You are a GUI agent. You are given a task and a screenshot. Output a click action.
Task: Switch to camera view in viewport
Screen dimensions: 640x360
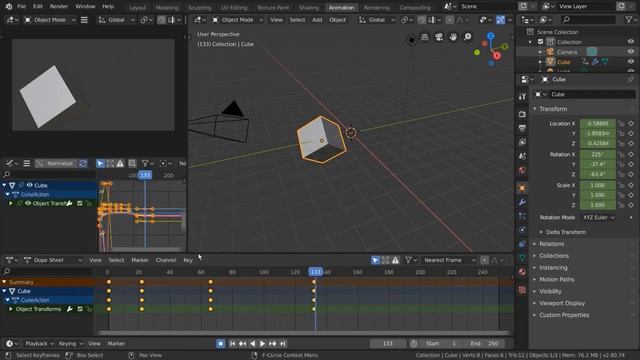[439, 37]
